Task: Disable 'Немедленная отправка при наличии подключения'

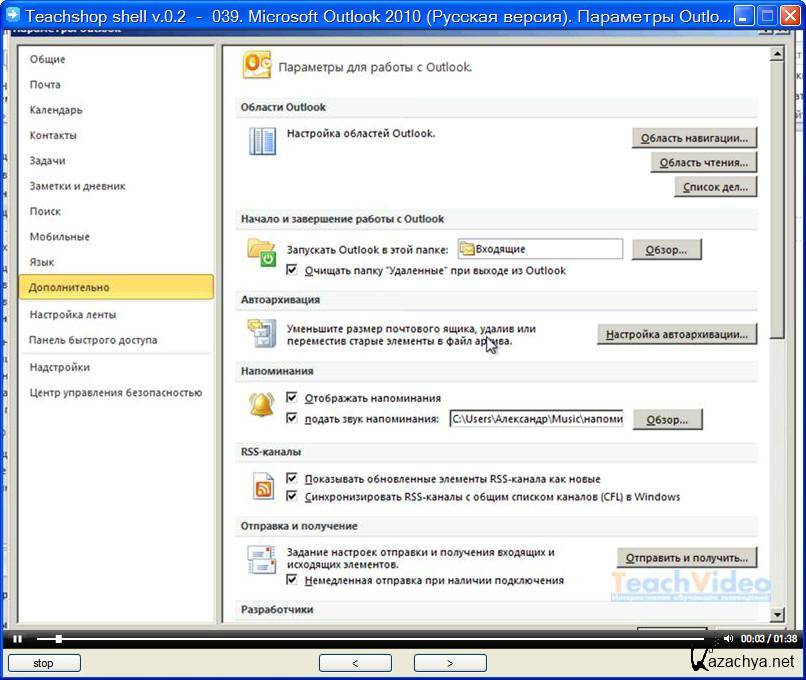Action: tap(292, 580)
